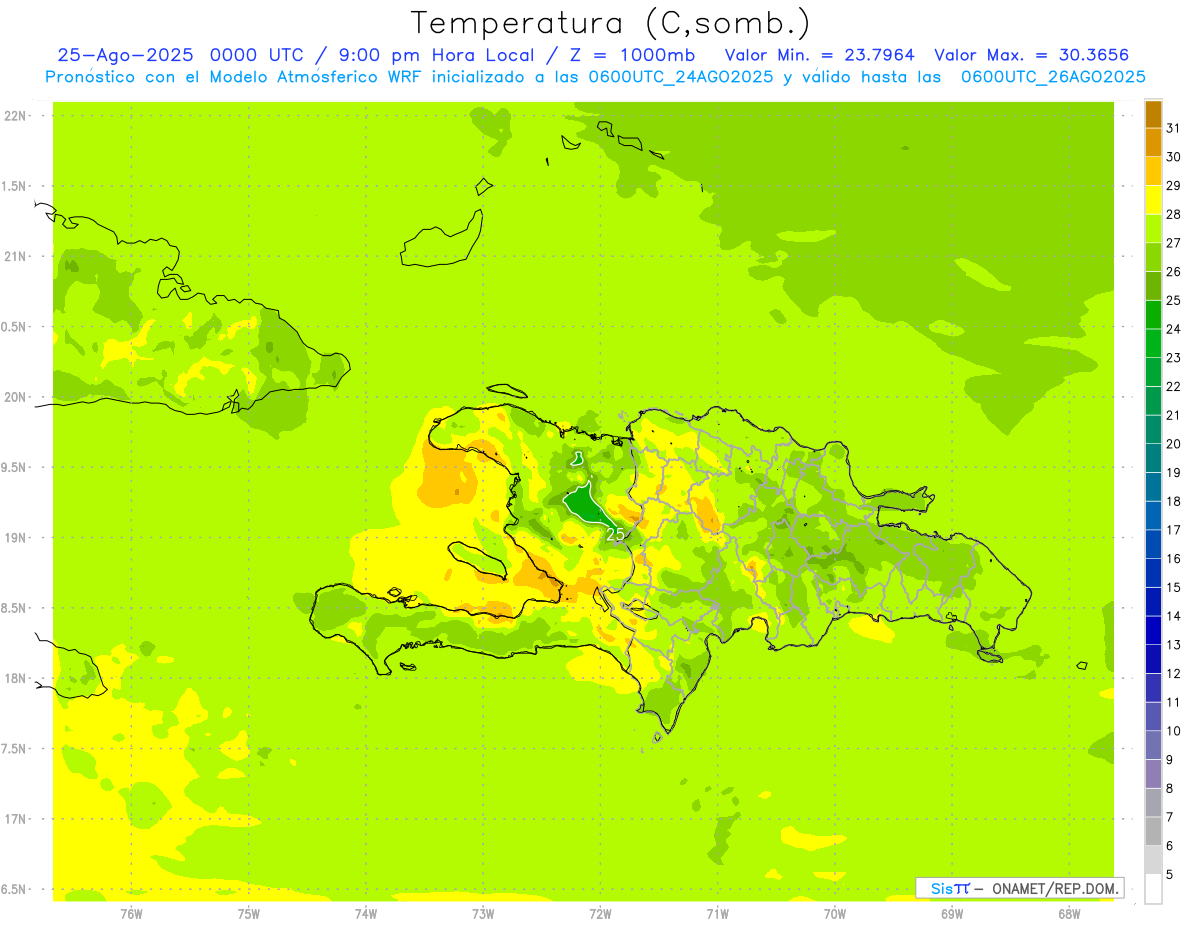Pick the blue swatch between 16 and 17
1200x927 pixels.
click(x=1153, y=544)
